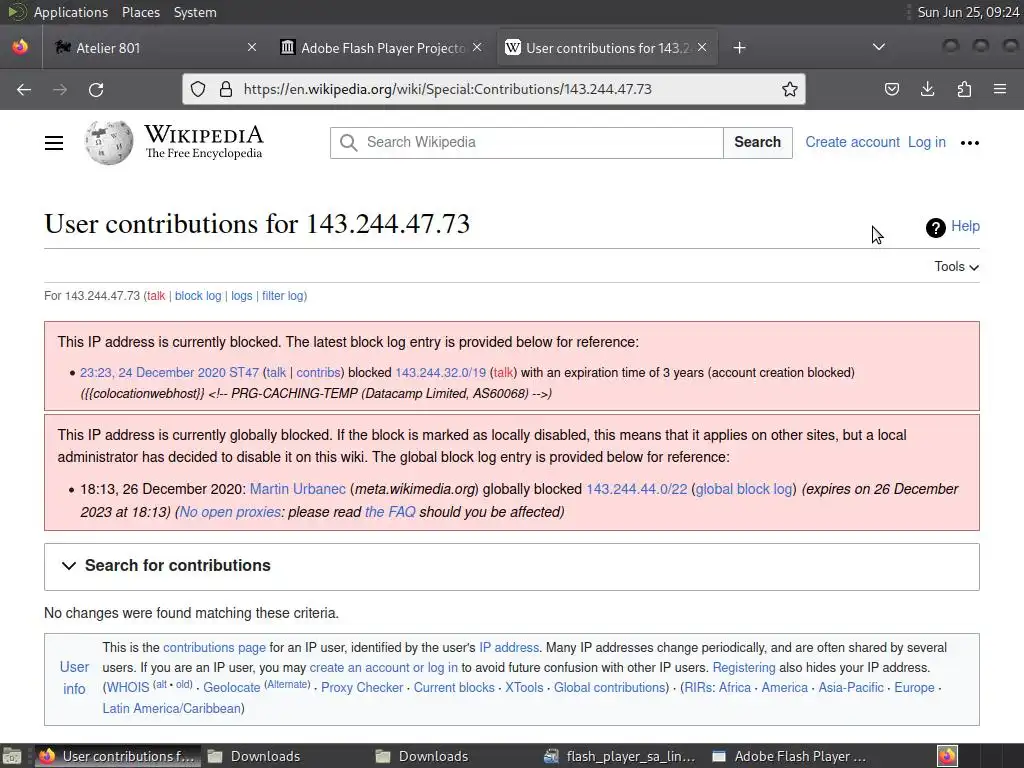Close the User contributions tab
Image resolution: width=1024 pixels, height=768 pixels.
pyautogui.click(x=702, y=47)
